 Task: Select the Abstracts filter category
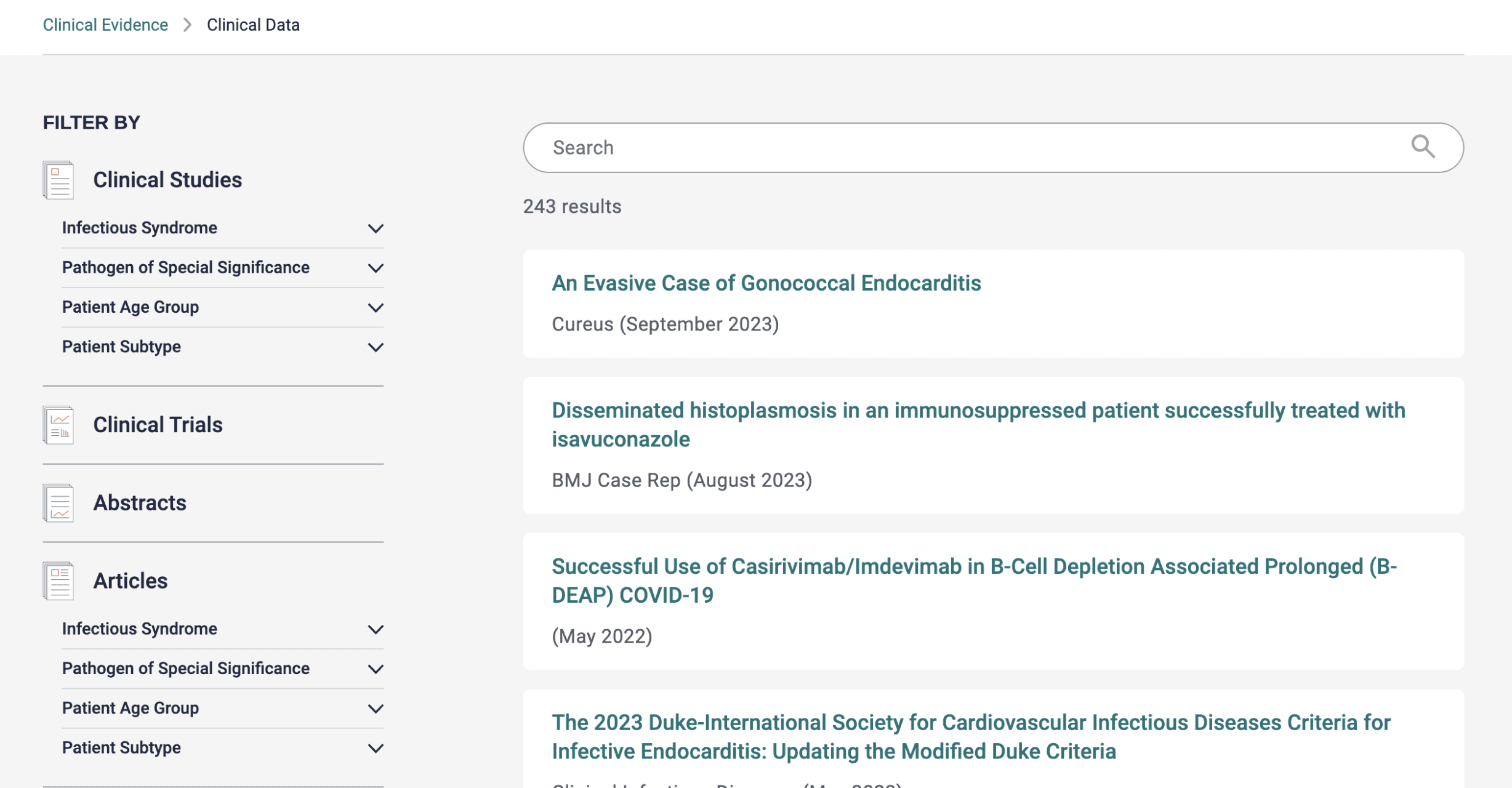point(140,503)
